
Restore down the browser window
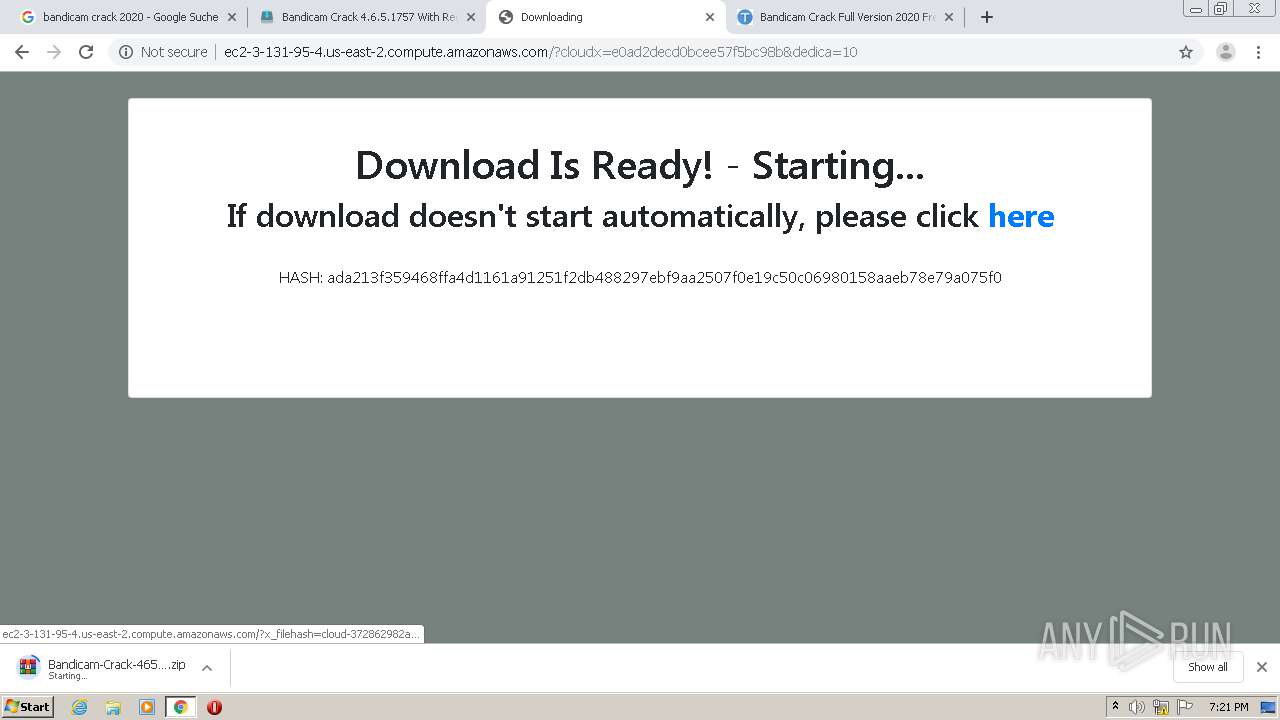coord(1221,8)
